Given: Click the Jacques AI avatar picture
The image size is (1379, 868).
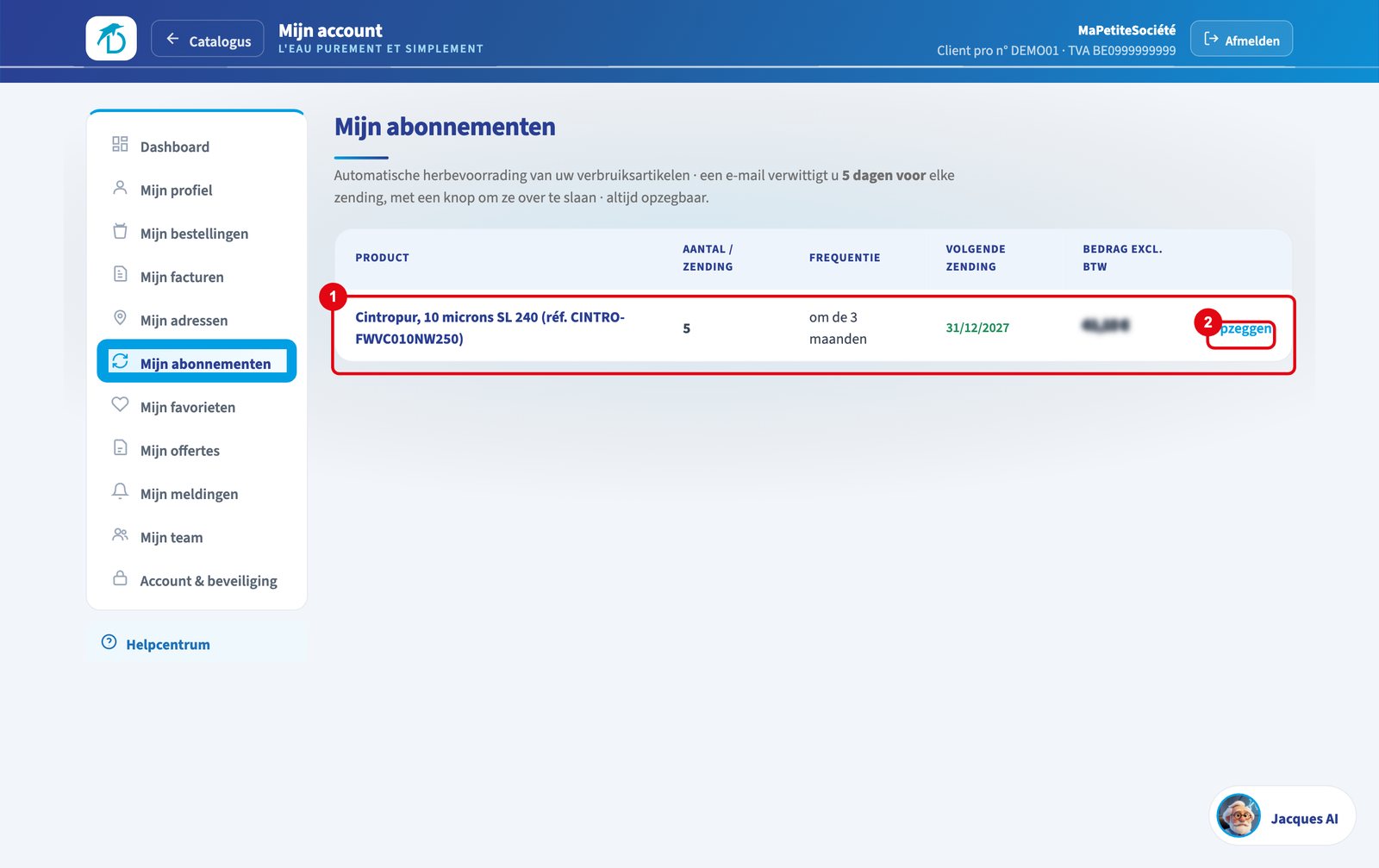Looking at the screenshot, I should point(1239,815).
